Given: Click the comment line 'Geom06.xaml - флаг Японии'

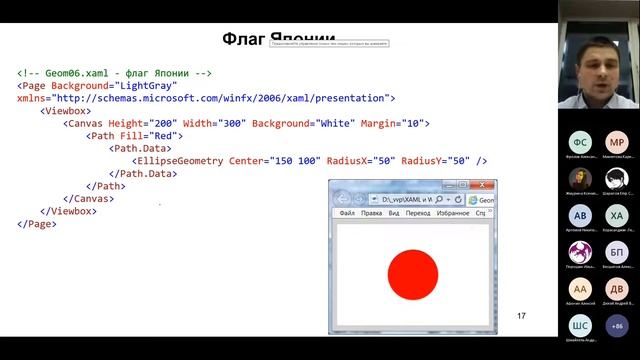Looking at the screenshot, I should pos(114,73).
